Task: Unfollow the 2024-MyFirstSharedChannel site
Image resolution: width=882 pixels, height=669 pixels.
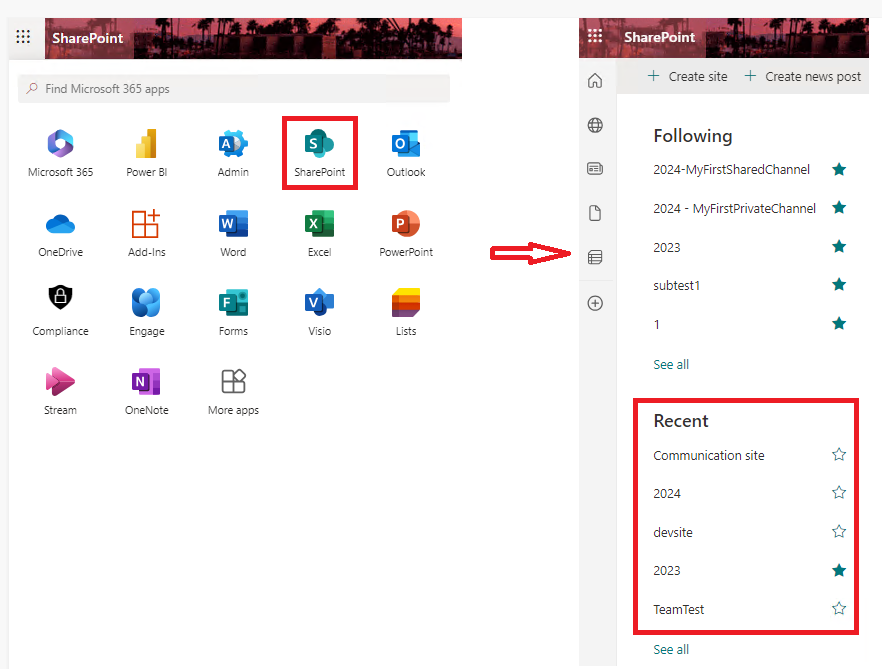Action: pyautogui.click(x=839, y=170)
